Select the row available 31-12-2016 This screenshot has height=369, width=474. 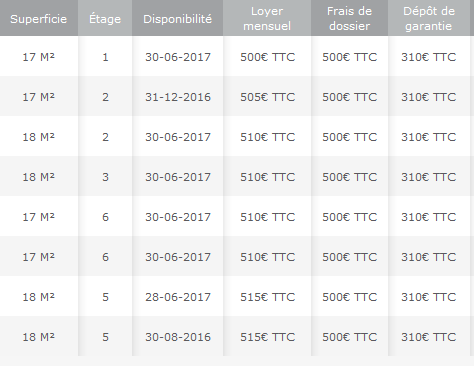coord(237,97)
